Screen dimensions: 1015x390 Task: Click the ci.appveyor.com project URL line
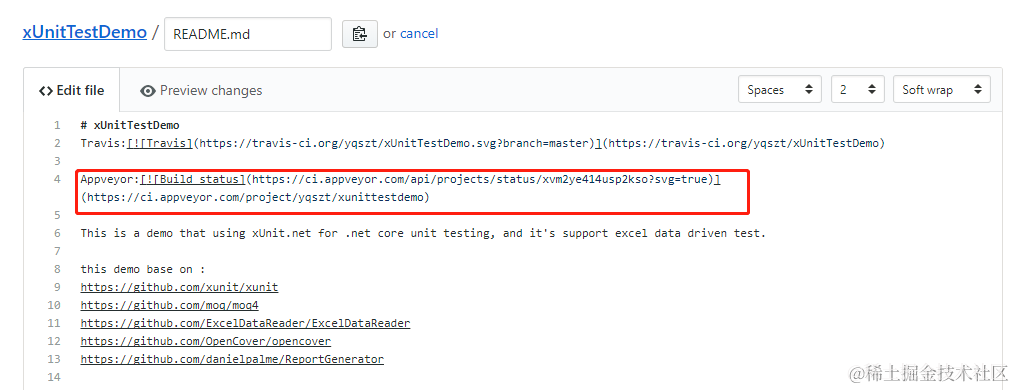(255, 197)
